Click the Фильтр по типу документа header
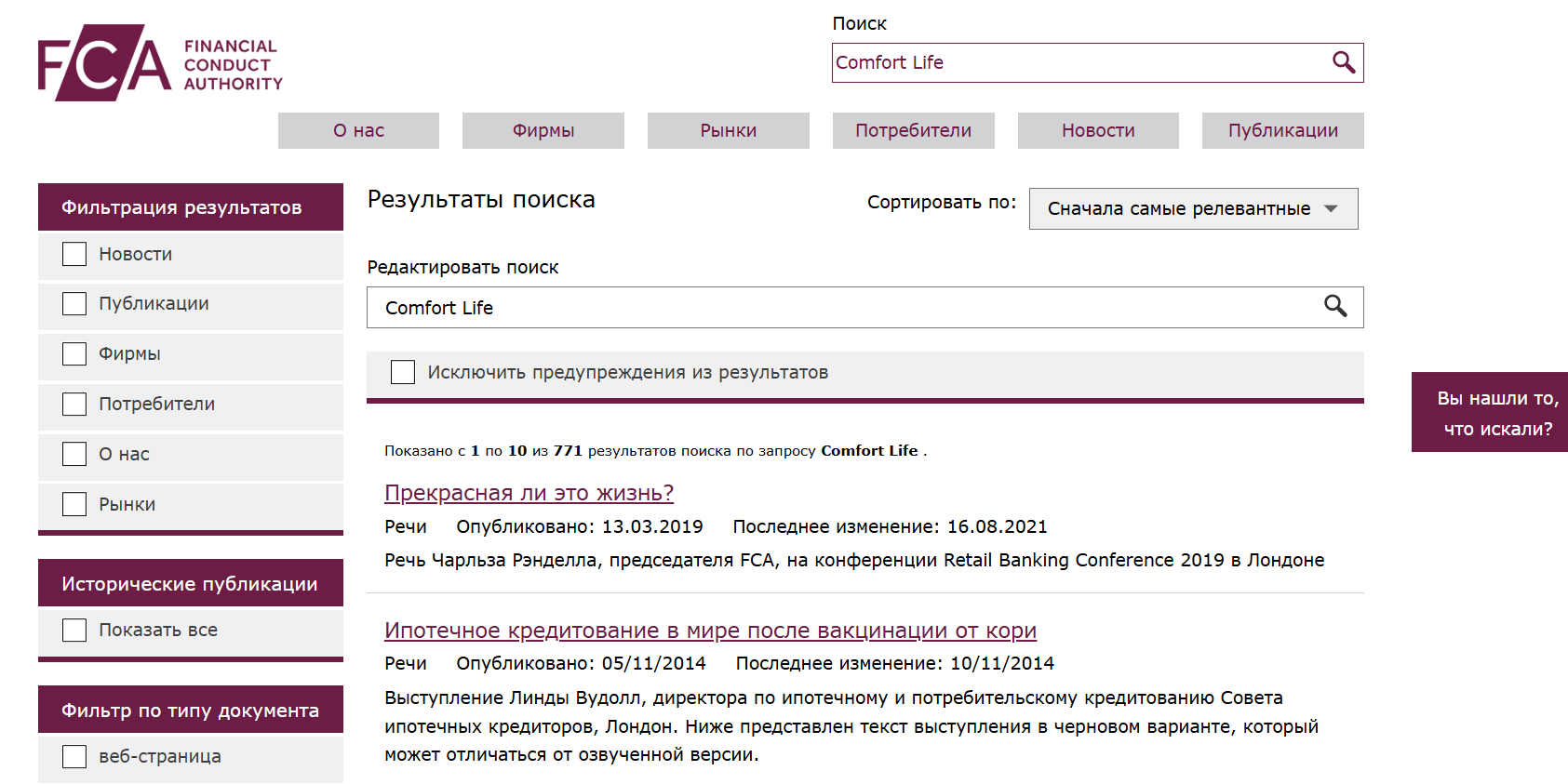The height and width of the screenshot is (784, 1568). point(191,710)
